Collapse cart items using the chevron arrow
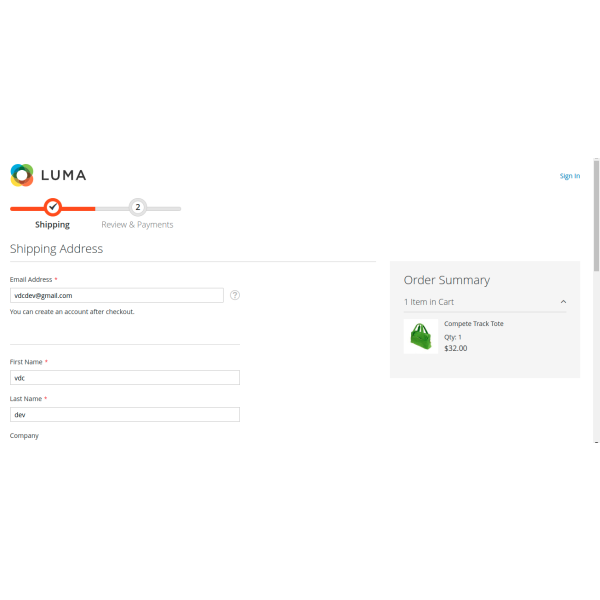This screenshot has width=600, height=600. (563, 302)
